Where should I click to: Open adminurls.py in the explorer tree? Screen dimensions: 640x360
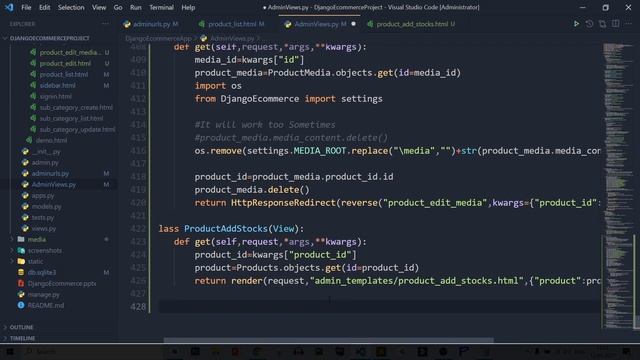(x=50, y=173)
